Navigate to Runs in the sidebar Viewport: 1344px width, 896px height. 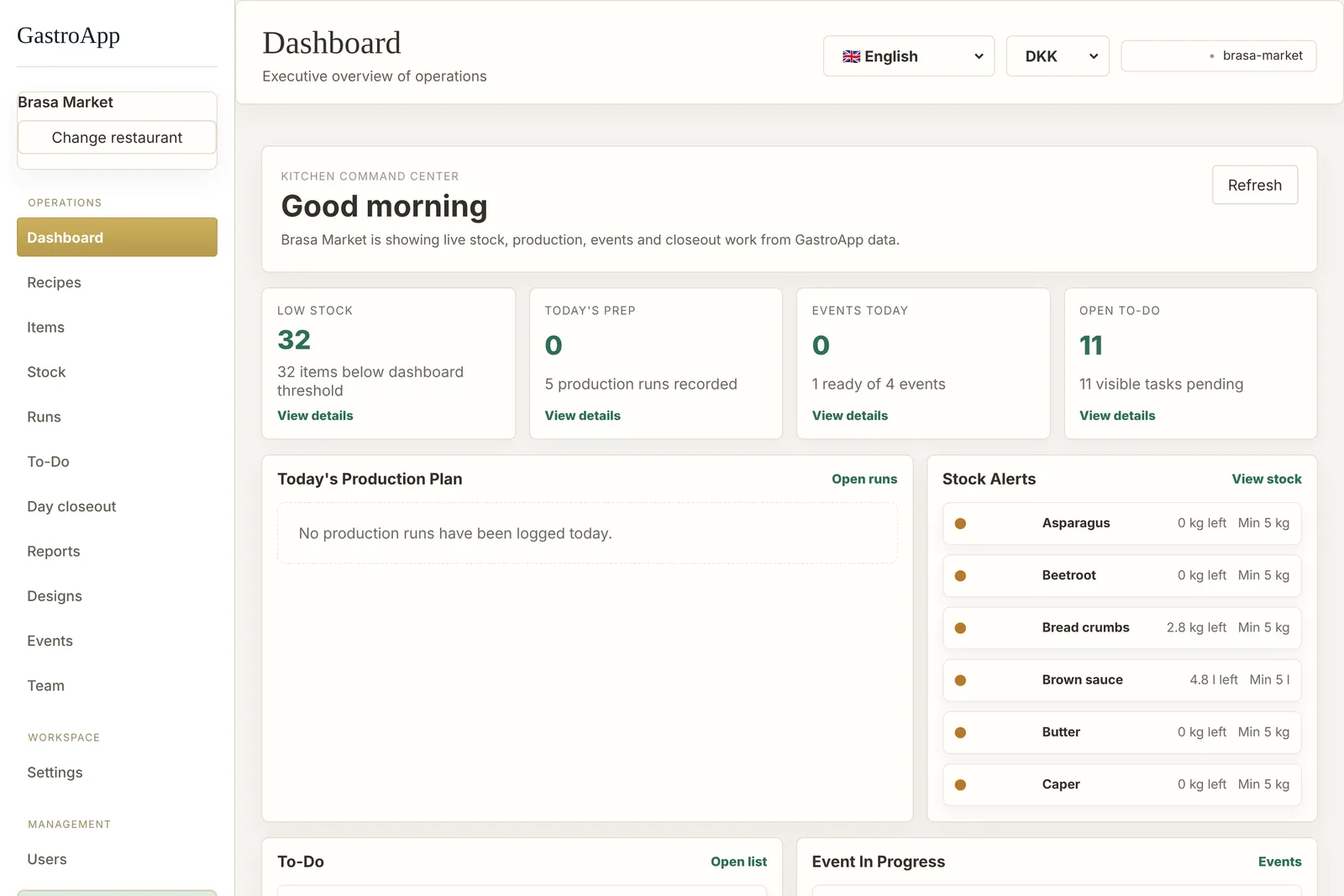[x=117, y=417]
